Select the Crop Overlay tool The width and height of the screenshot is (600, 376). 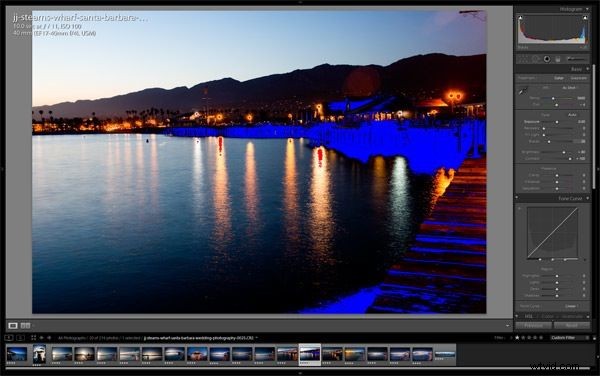[x=523, y=59]
